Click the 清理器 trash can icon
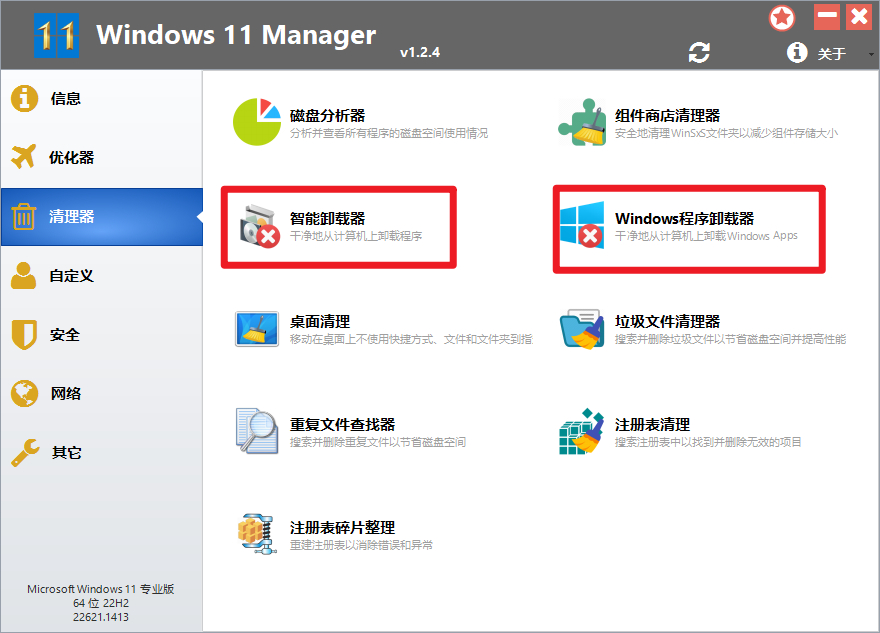The height and width of the screenshot is (633, 880). (24, 217)
